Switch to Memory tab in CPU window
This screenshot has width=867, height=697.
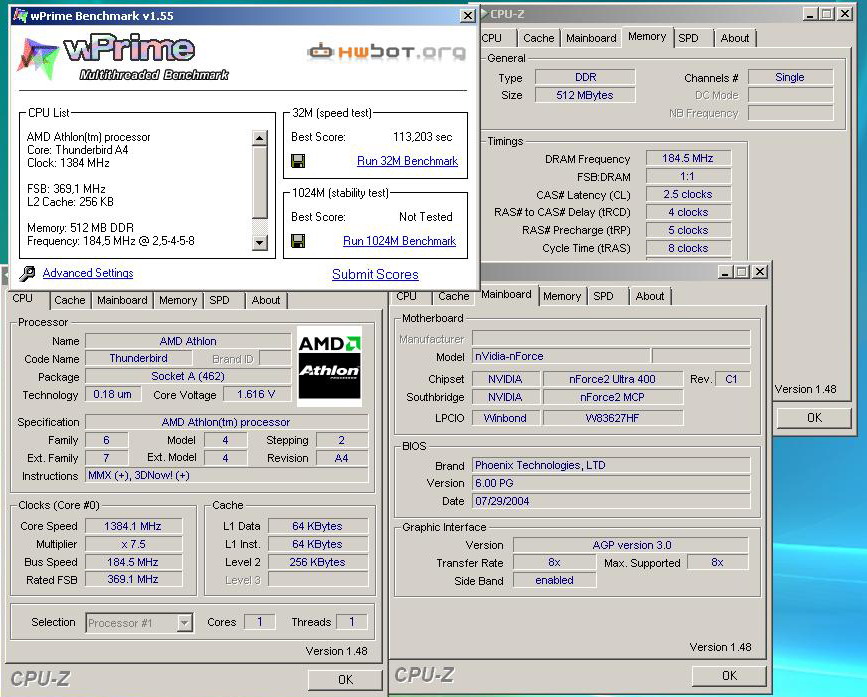tap(178, 300)
